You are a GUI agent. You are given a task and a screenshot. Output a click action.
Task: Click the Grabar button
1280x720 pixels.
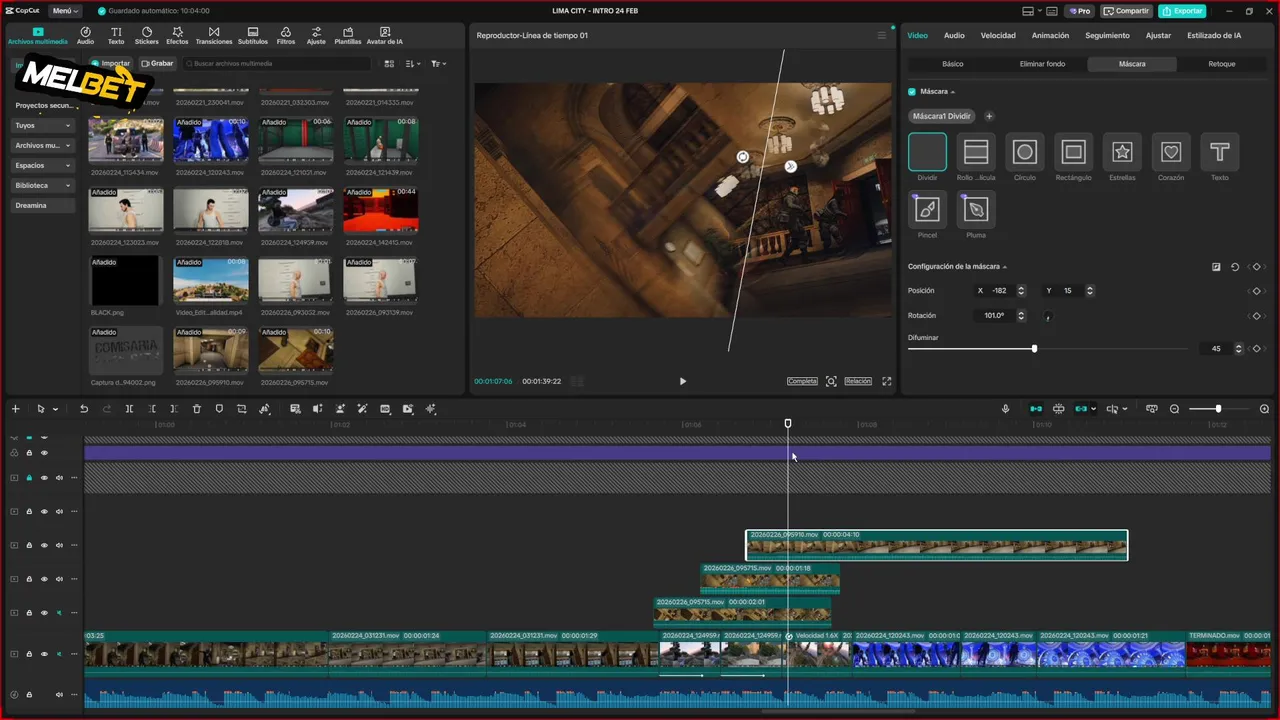[157, 64]
